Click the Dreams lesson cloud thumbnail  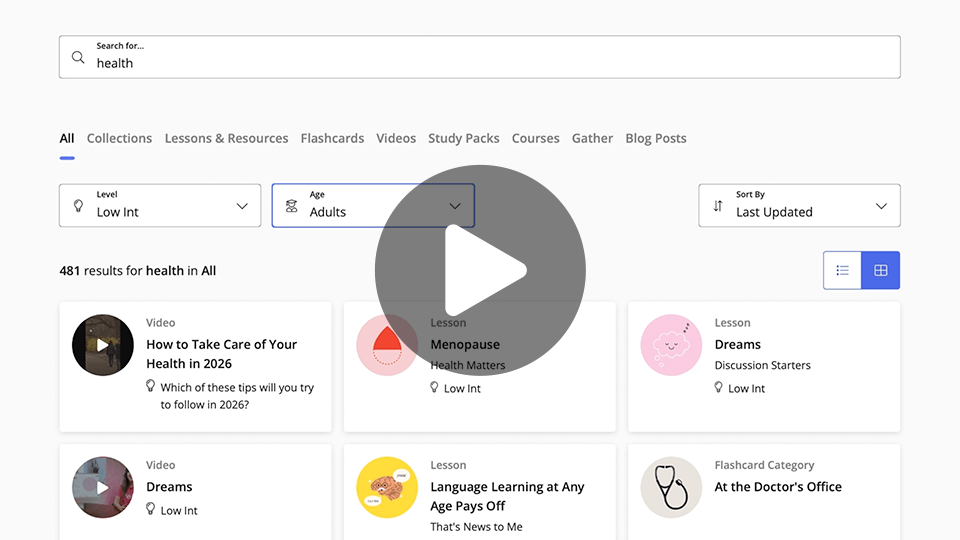(671, 345)
